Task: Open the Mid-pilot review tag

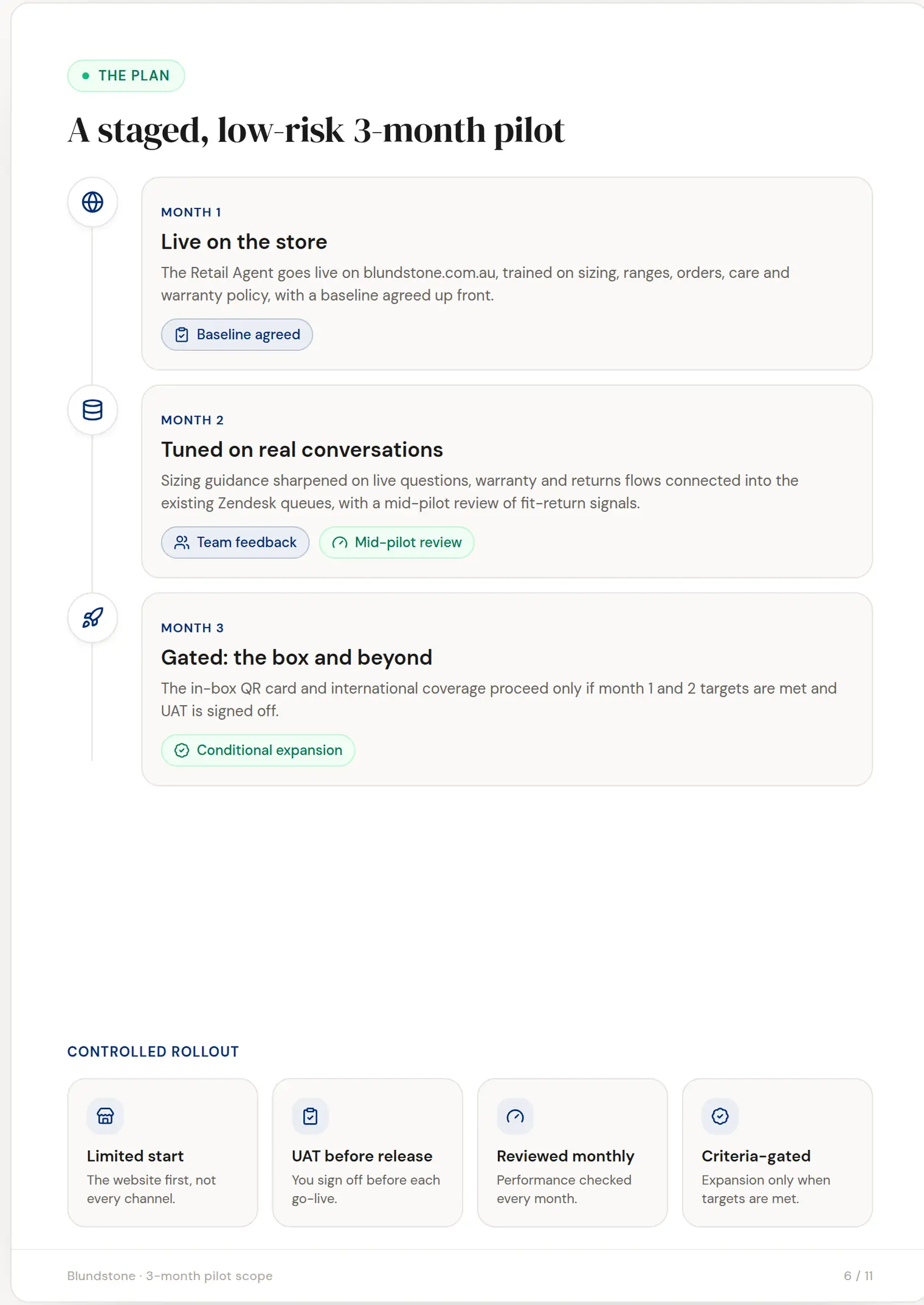Action: coord(396,542)
